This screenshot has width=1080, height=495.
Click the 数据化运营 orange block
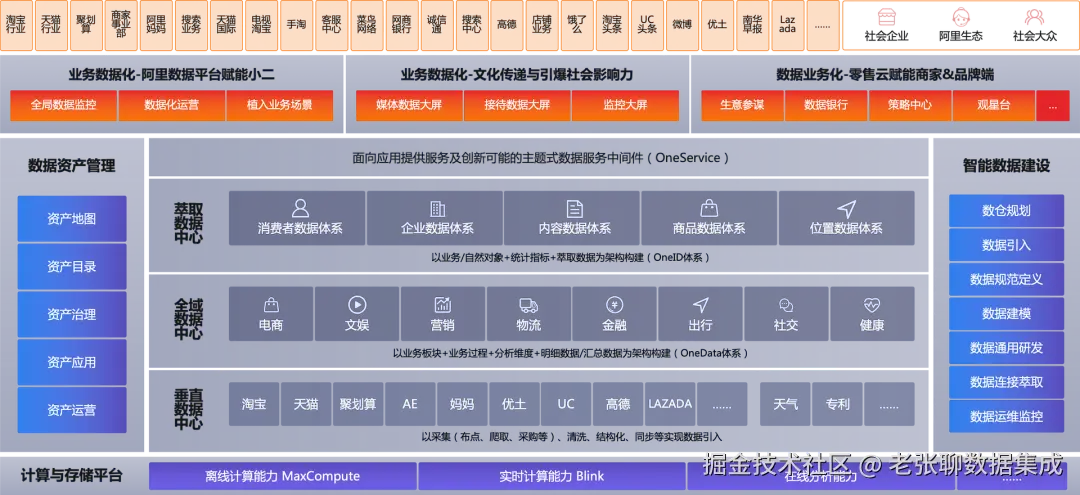[172, 105]
